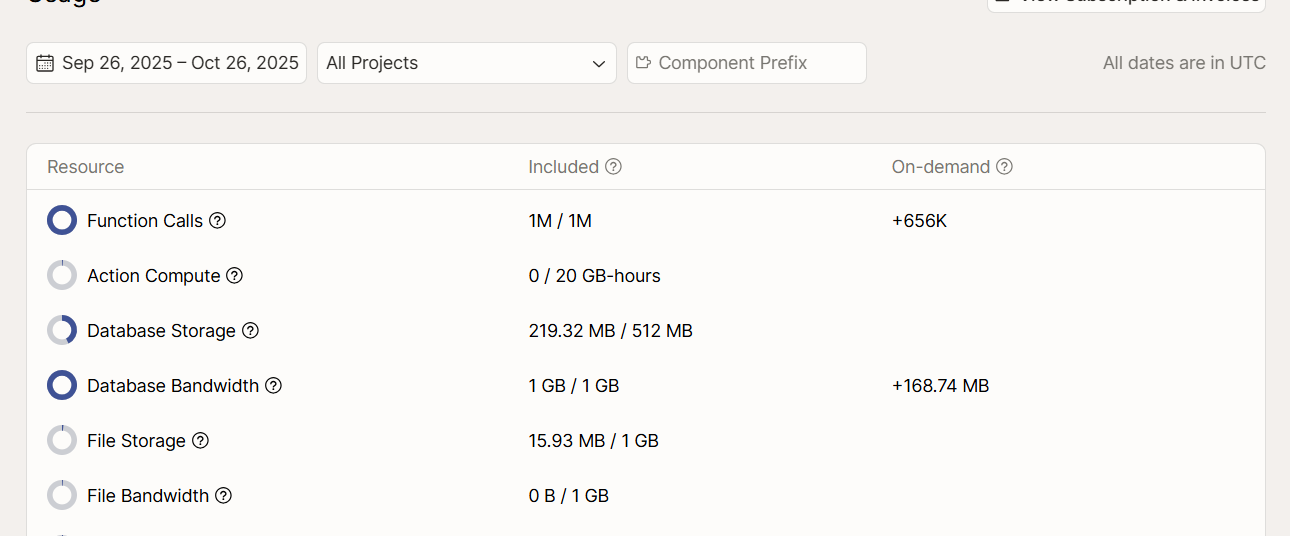Click the Database Bandwidth help icon
The width and height of the screenshot is (1290, 536).
(x=273, y=386)
